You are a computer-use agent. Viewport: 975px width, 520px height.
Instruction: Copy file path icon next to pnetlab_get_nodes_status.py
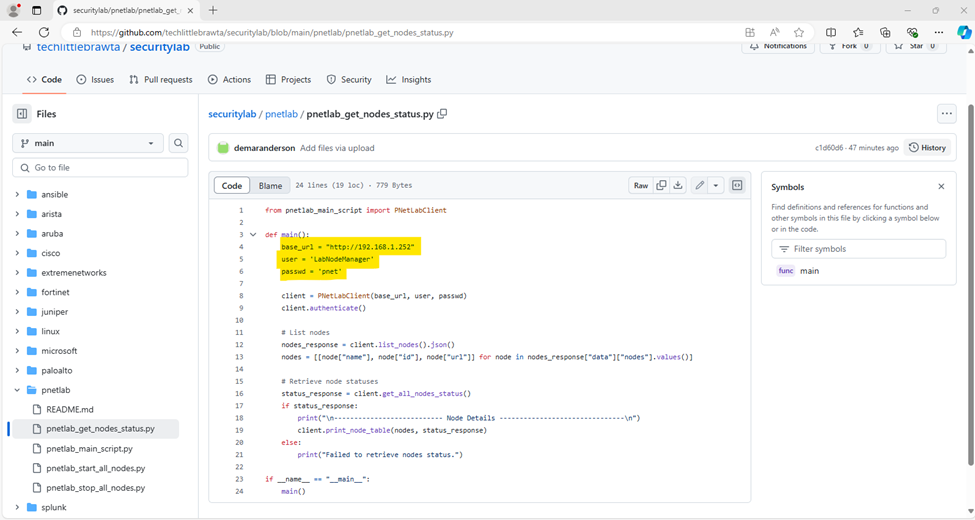point(442,114)
